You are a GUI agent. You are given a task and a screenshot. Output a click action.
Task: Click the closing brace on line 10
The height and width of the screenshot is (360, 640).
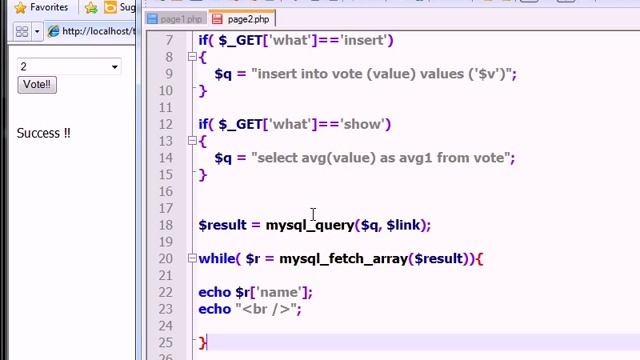click(202, 91)
